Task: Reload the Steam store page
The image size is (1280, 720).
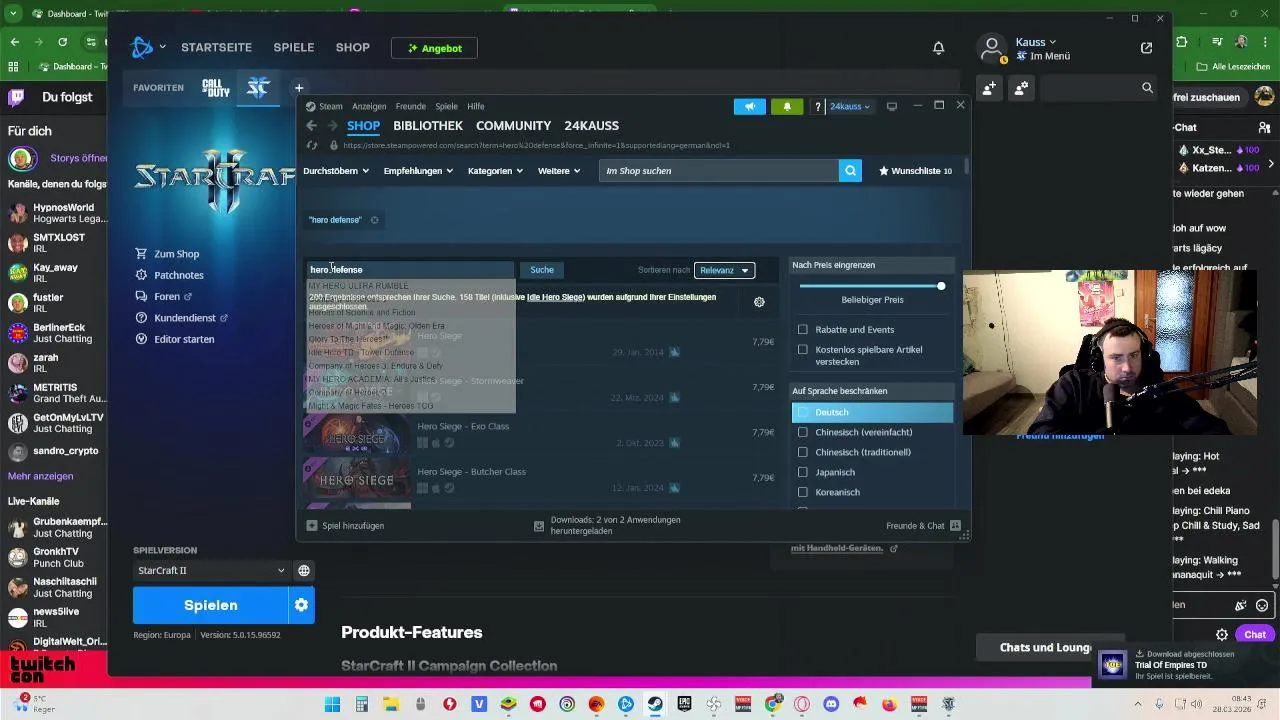Action: point(312,145)
